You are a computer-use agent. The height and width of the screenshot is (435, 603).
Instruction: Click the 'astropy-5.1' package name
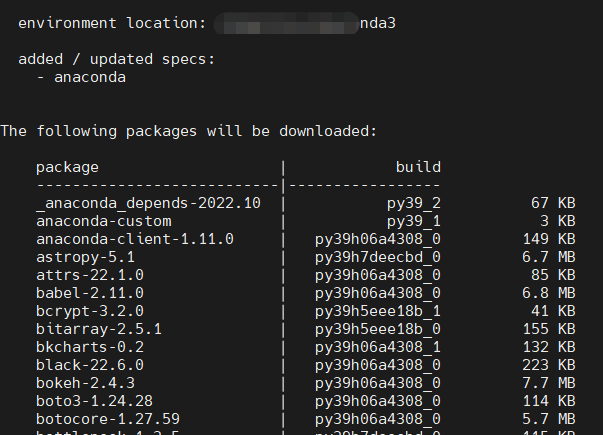85,258
